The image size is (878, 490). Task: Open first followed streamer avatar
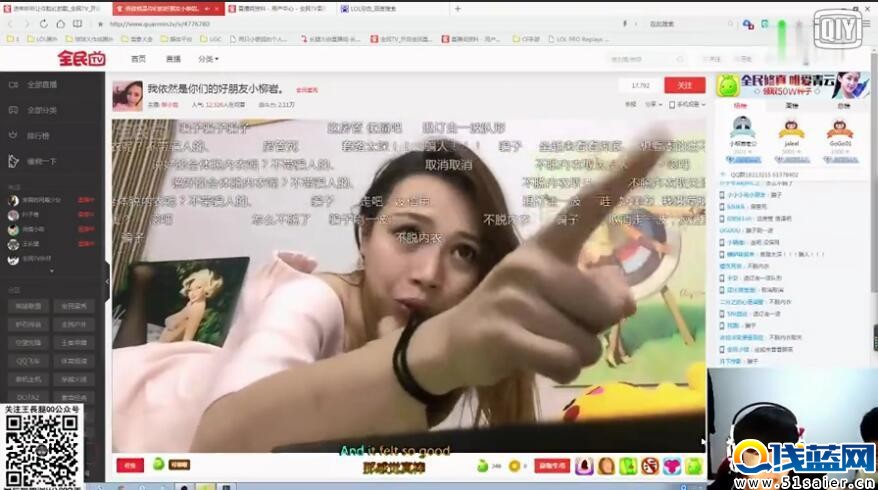[13, 200]
